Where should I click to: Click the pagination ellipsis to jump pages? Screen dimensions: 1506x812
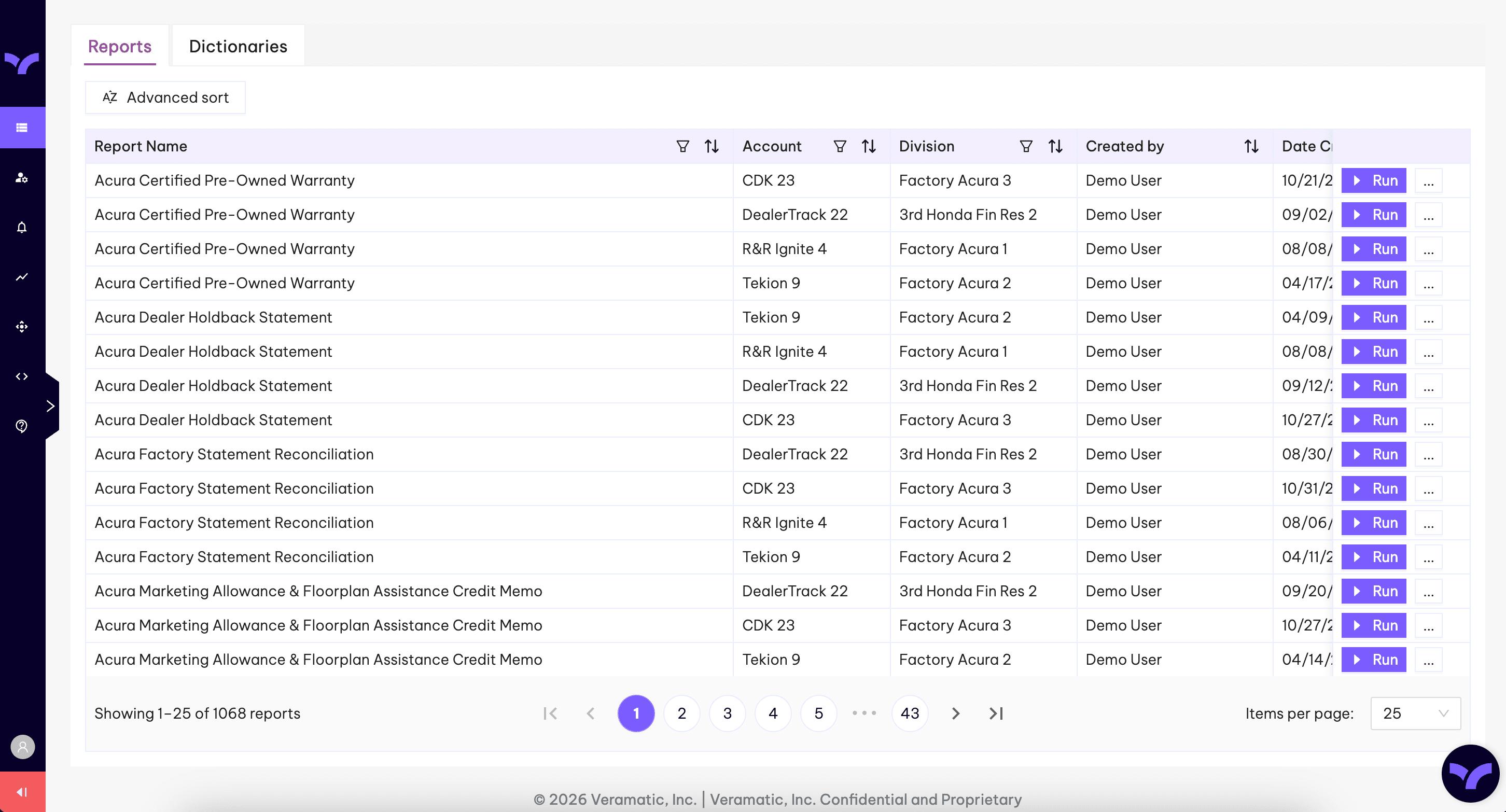(x=864, y=713)
